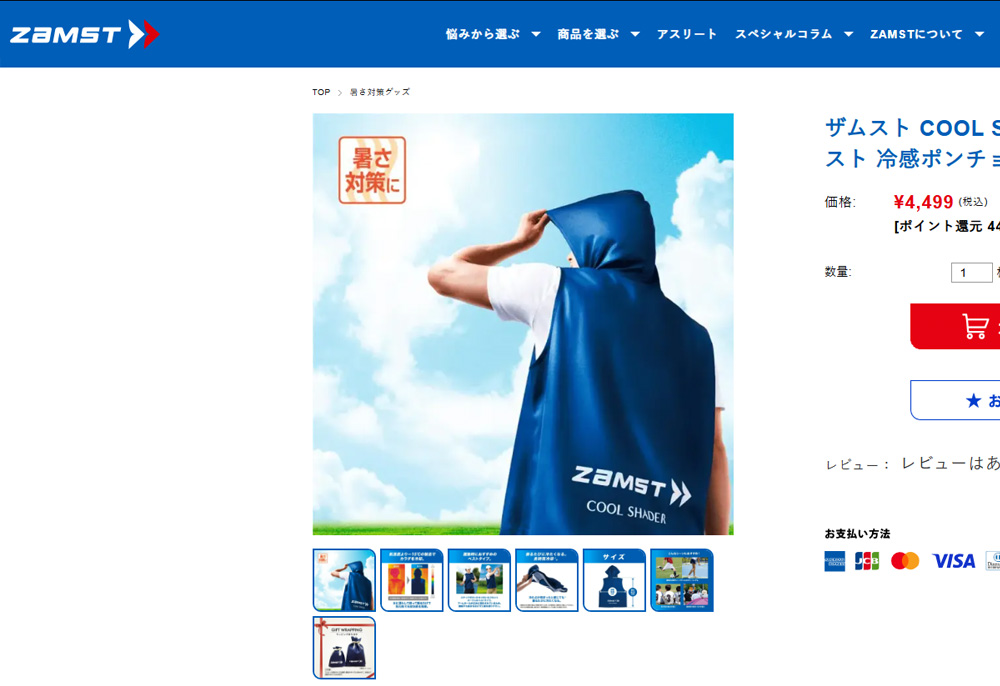Expand the スペシャルコラム dropdown arrow

coord(848,34)
